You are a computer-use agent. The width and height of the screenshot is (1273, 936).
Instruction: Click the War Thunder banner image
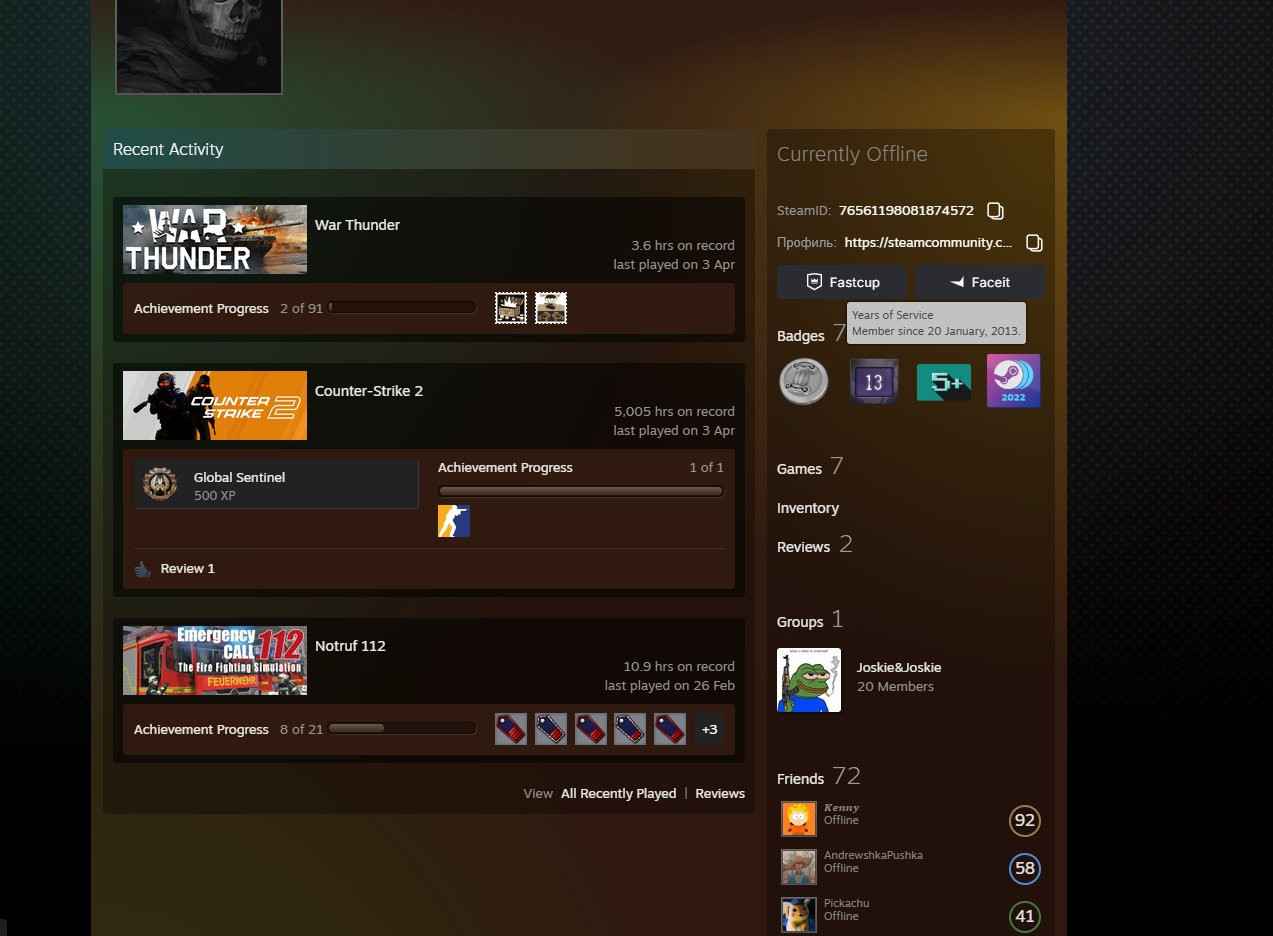click(x=215, y=240)
